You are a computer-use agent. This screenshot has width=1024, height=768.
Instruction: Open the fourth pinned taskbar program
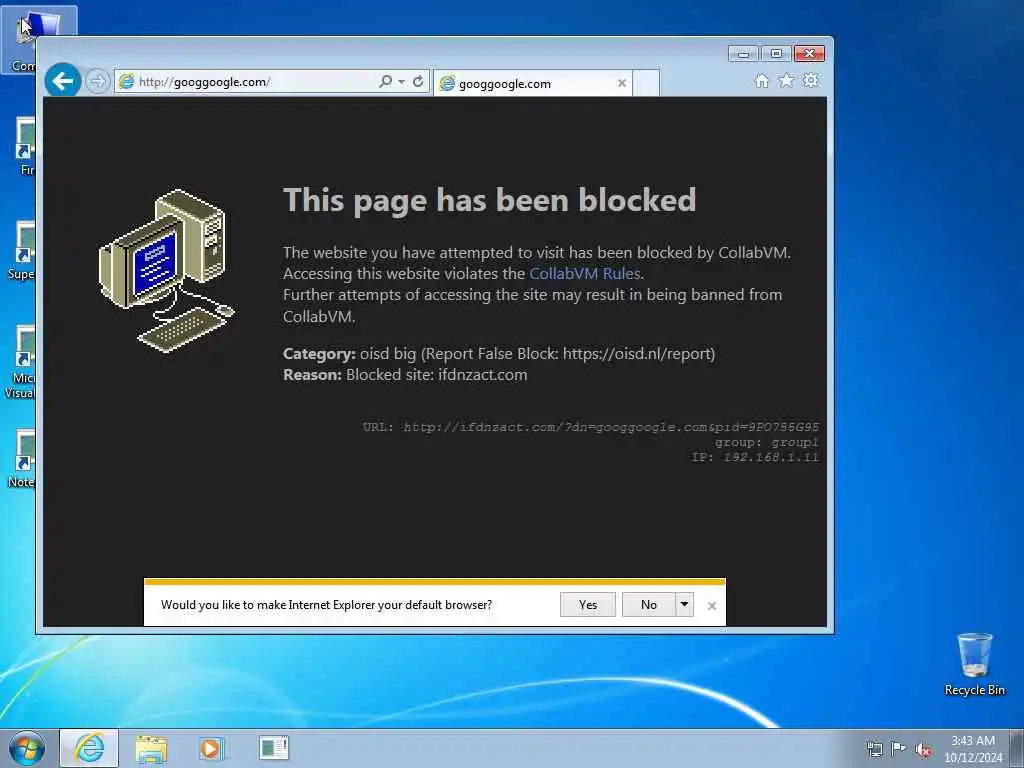274,748
